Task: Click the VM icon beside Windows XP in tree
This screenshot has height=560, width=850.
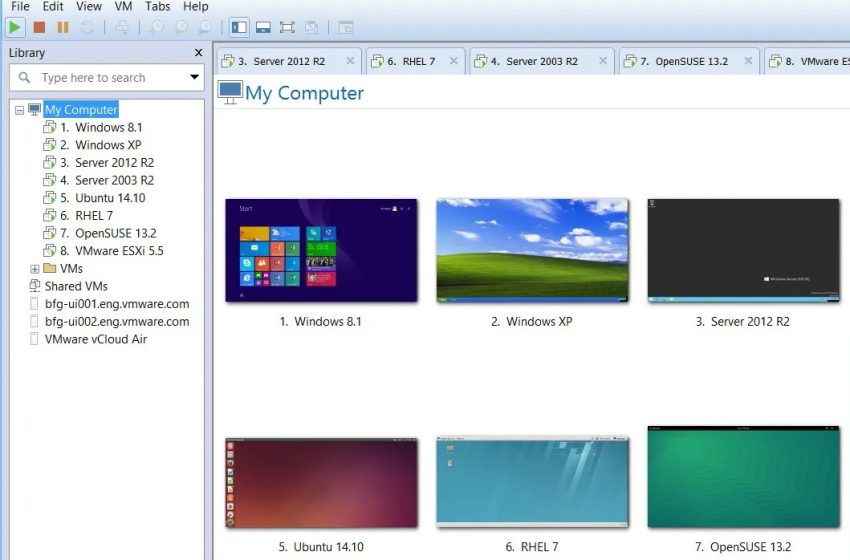Action: point(49,145)
